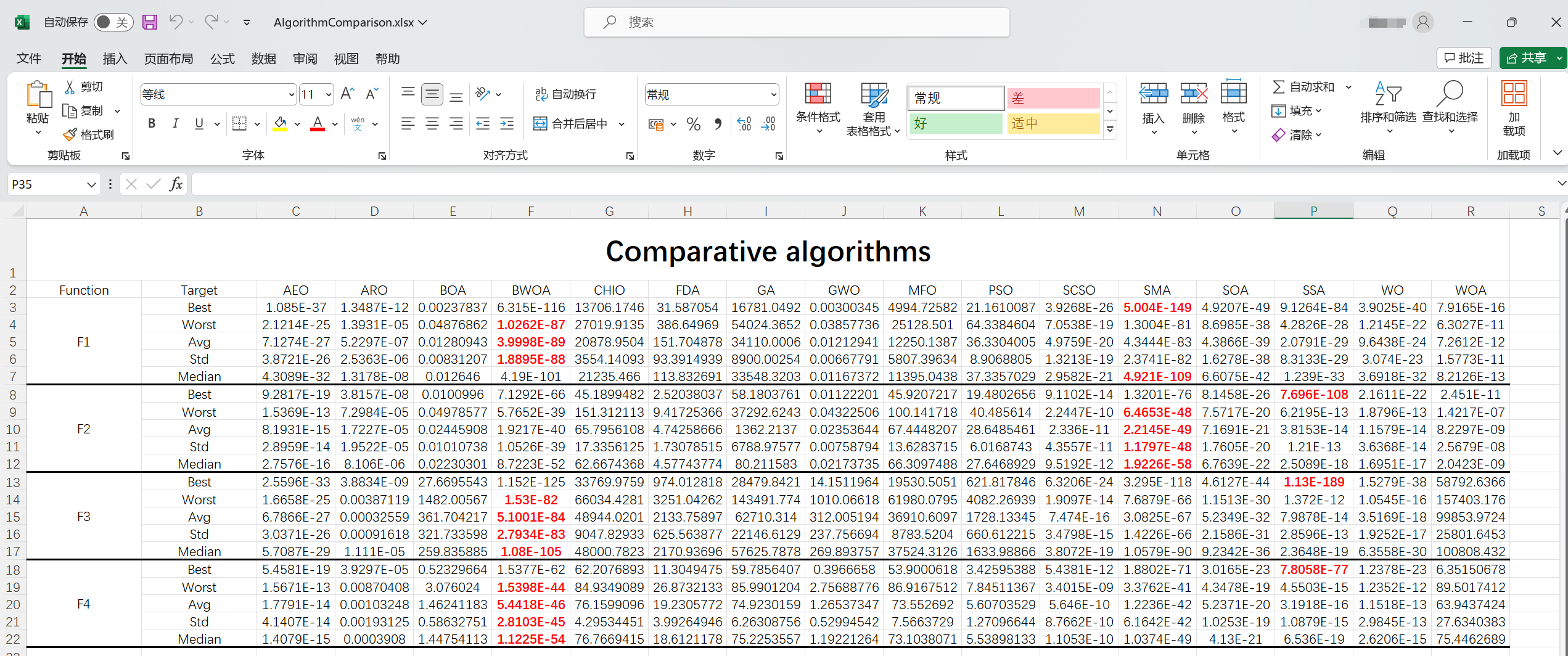This screenshot has height=656, width=1568.
Task: Click the Paste clipboard icon
Action: [x=38, y=95]
